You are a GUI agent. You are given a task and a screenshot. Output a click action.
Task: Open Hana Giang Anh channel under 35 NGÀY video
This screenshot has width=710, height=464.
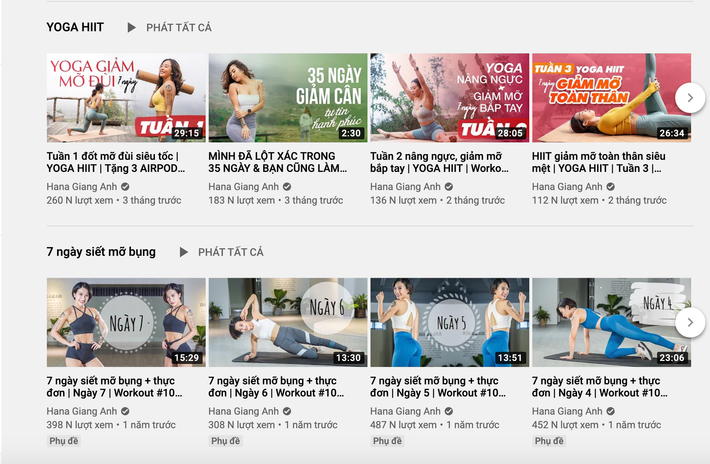coord(244,187)
